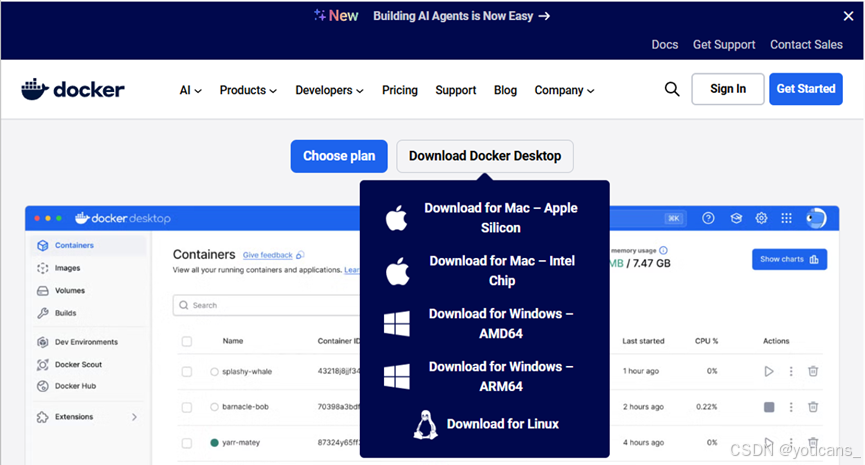
Task: Click the Volumes sidebar icon
Action: pyautogui.click(x=42, y=291)
